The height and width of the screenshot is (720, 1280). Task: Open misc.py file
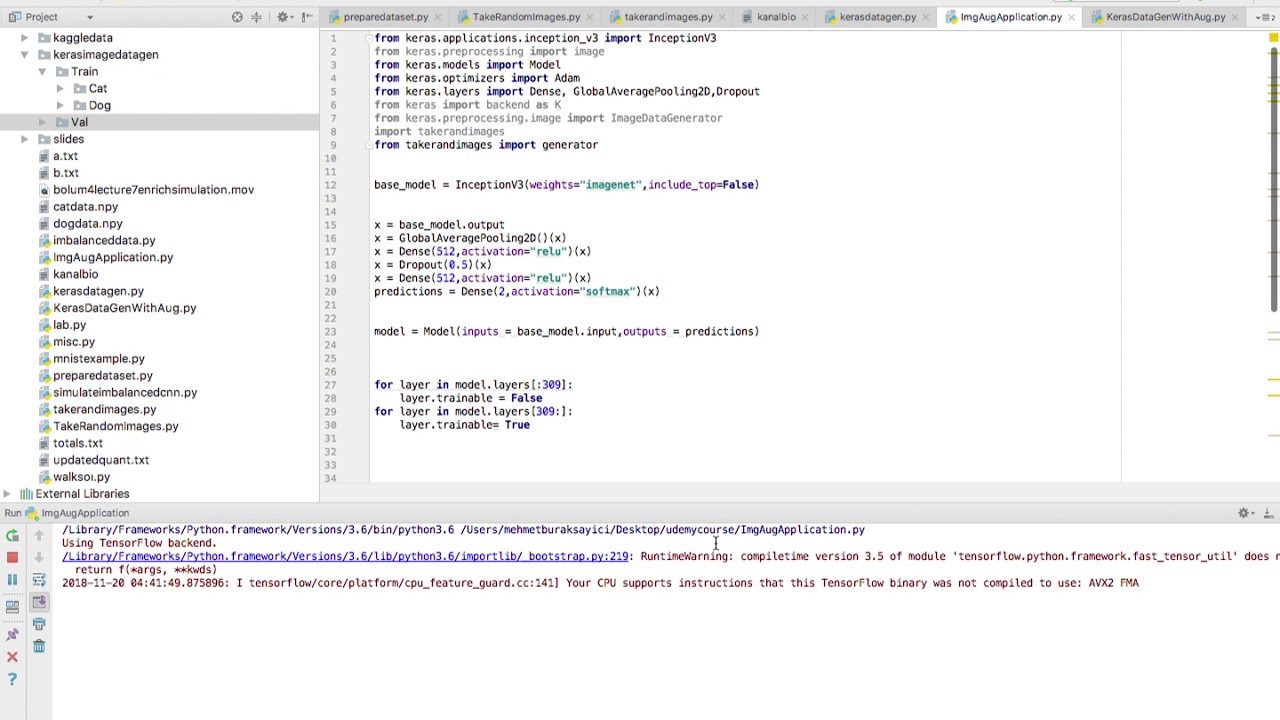73,342
